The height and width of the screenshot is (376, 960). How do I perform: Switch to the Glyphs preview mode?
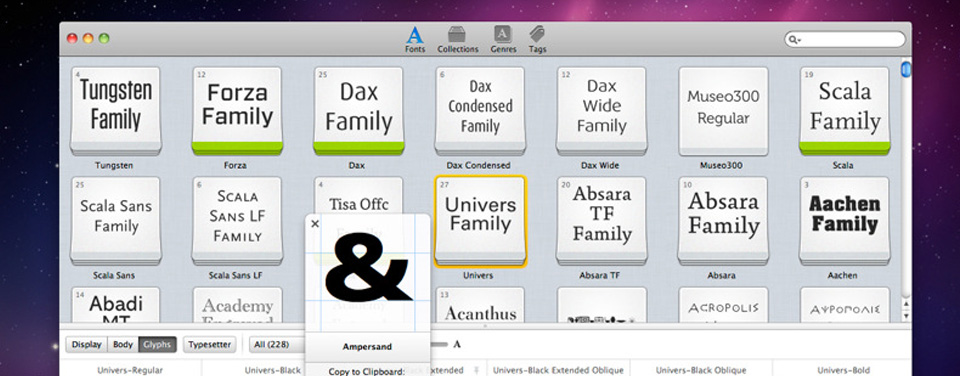[x=157, y=345]
